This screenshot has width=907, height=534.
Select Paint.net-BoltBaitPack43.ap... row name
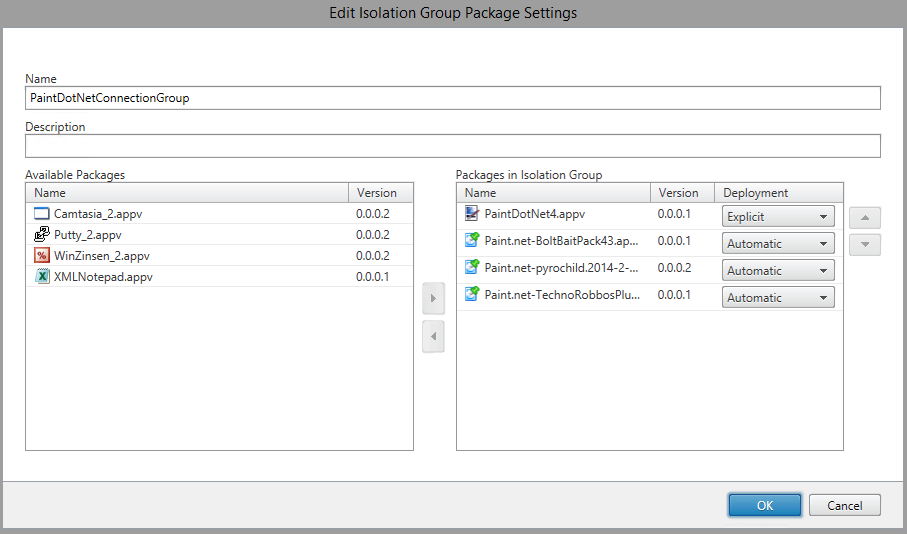pyautogui.click(x=561, y=241)
